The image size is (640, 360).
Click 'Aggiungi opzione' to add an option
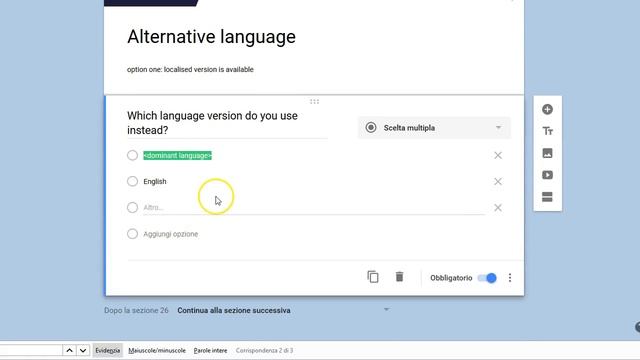[171, 234]
